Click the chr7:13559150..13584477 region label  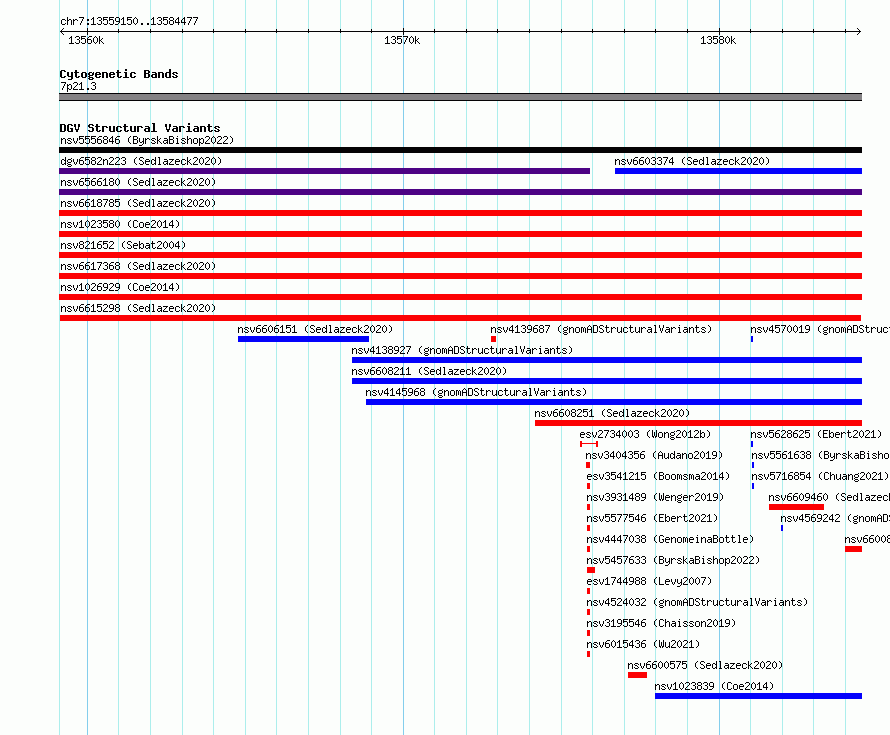[x=129, y=21]
